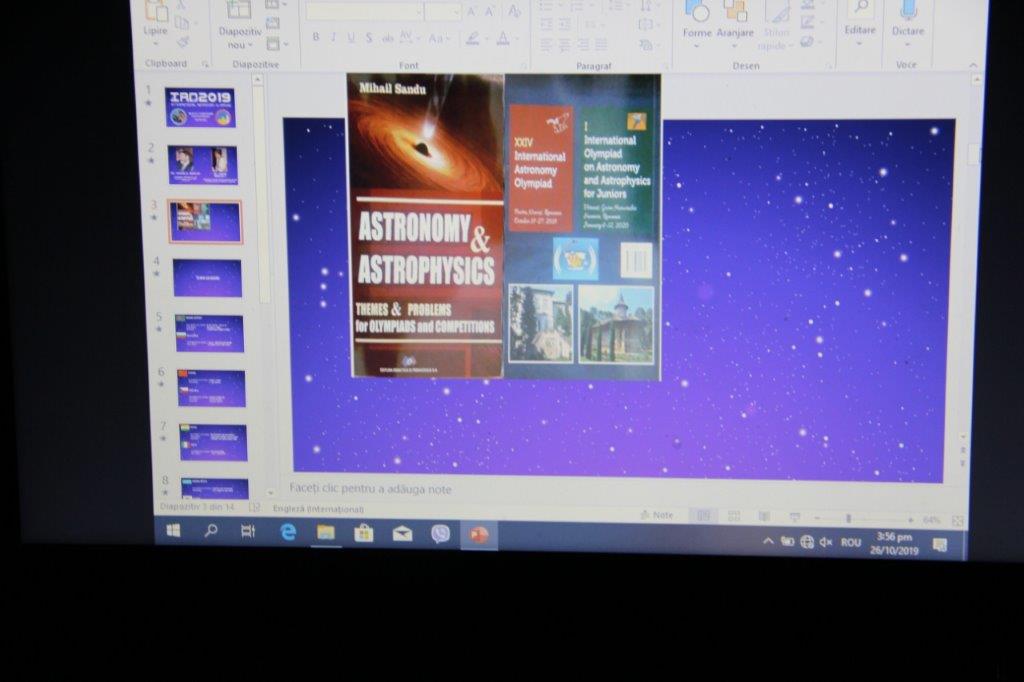This screenshot has height=682, width=1024.
Task: Click the Copy icon in Clipboard group
Action: pyautogui.click(x=182, y=24)
